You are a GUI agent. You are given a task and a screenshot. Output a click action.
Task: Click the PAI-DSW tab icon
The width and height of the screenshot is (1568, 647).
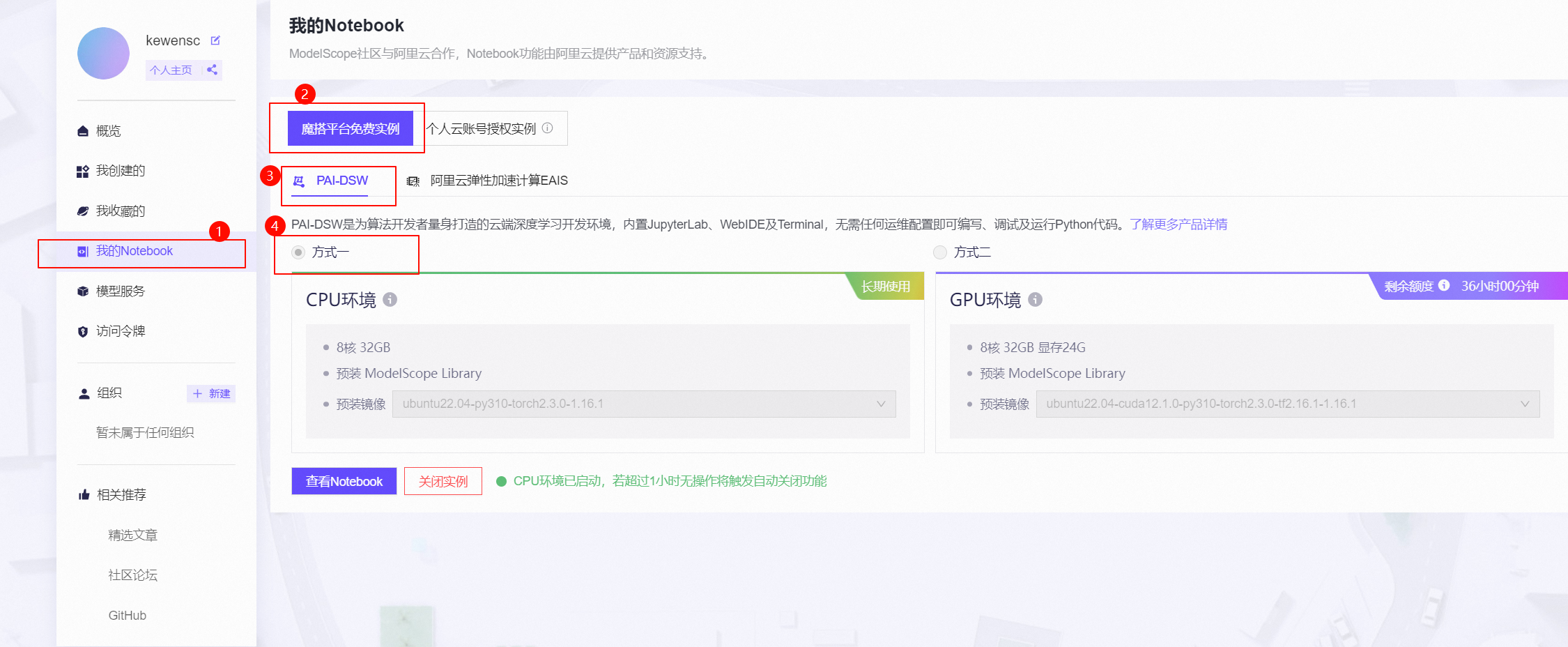click(x=299, y=181)
